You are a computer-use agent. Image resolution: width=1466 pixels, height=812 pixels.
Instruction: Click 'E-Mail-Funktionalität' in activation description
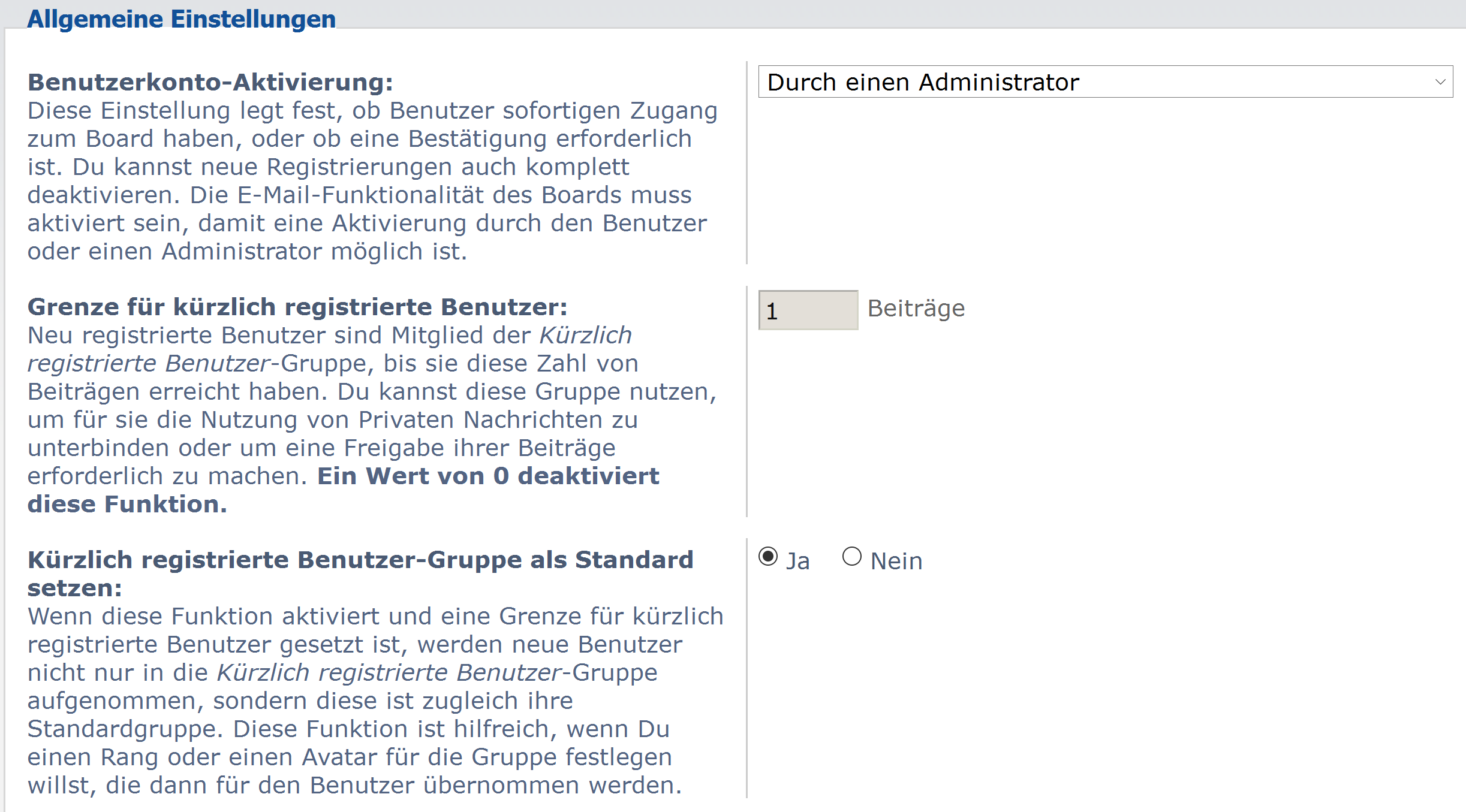coord(361,195)
